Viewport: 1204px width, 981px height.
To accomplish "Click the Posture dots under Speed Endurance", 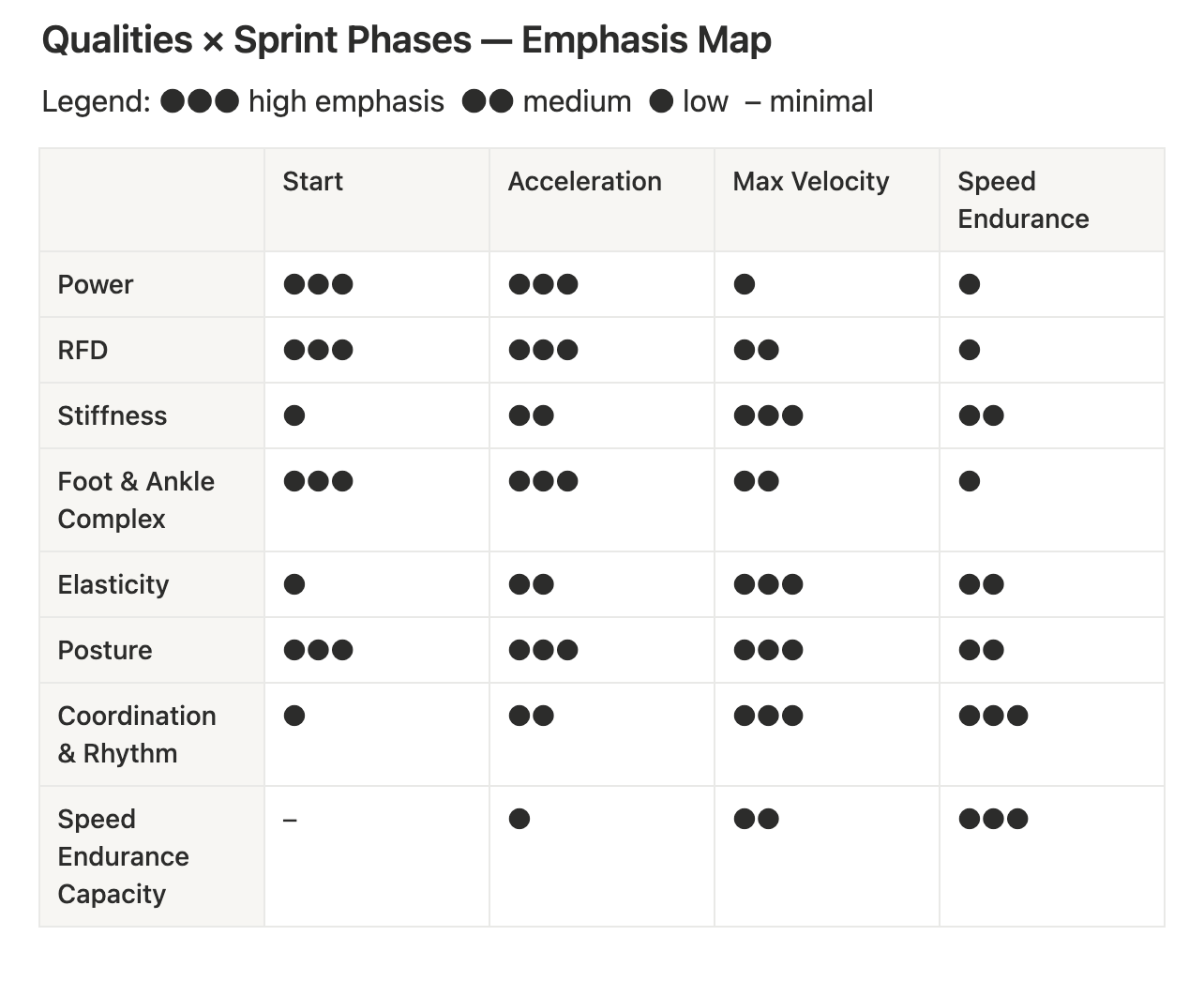I will [981, 650].
